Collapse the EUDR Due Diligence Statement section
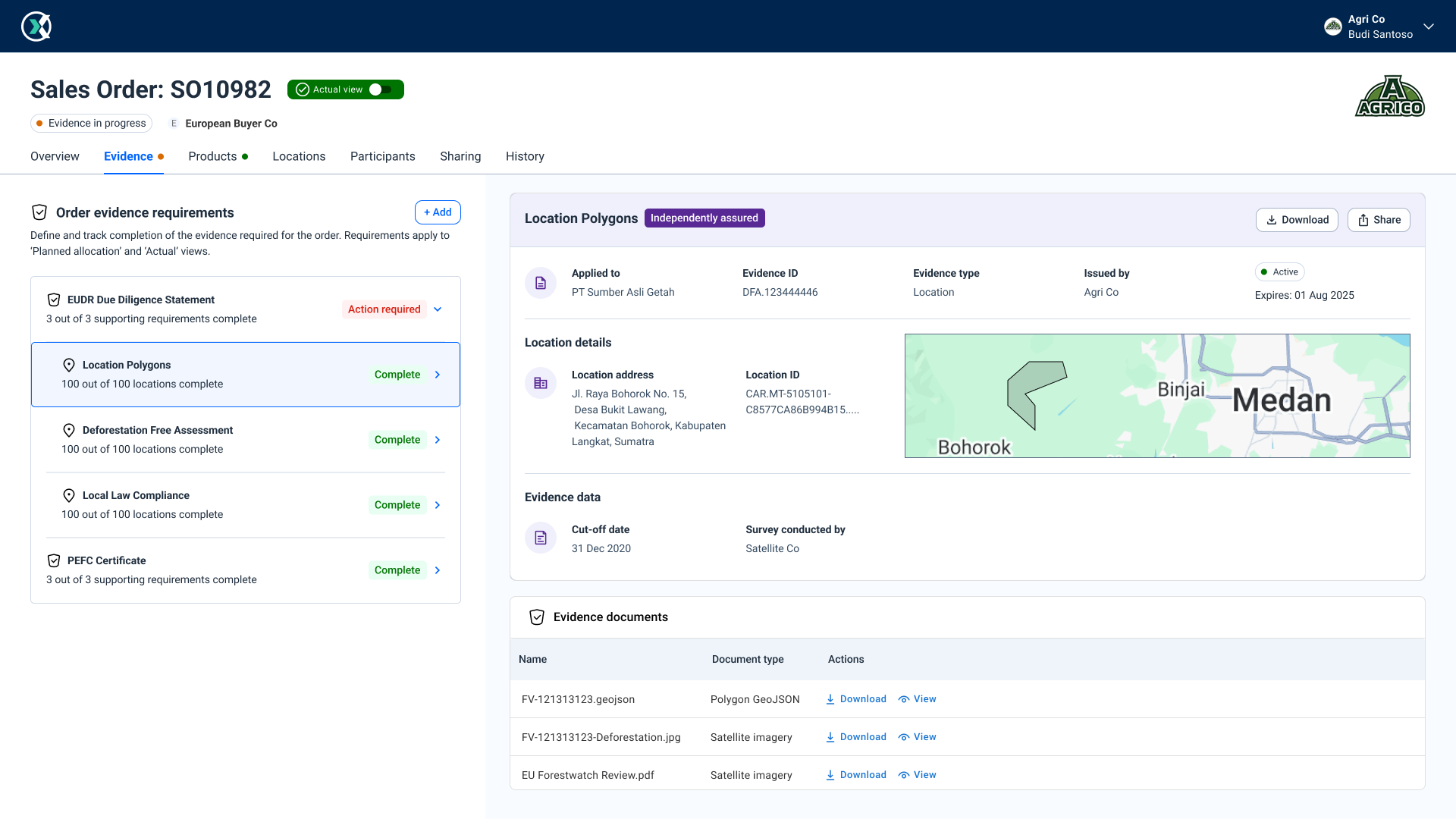 pos(438,309)
